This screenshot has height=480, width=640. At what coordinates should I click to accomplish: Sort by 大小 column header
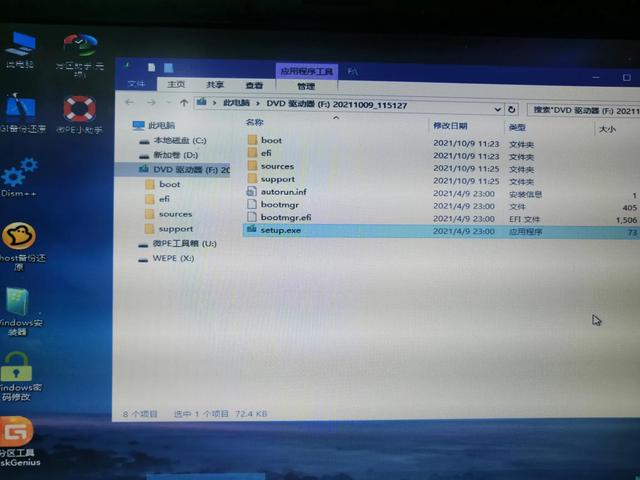click(607, 129)
